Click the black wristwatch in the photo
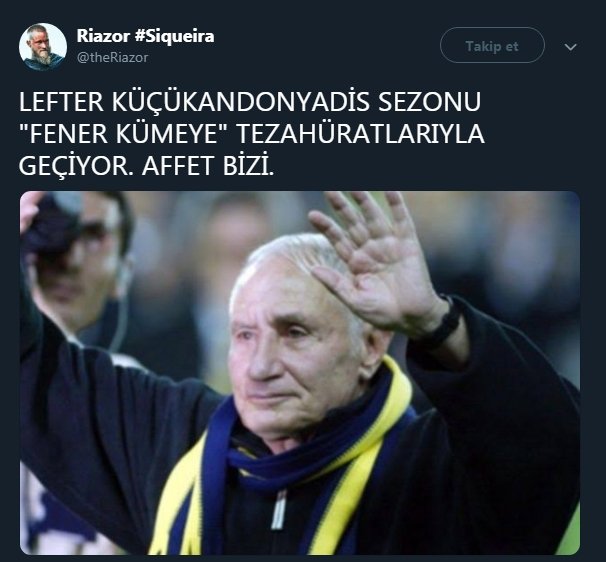This screenshot has width=606, height=562. coord(444,323)
